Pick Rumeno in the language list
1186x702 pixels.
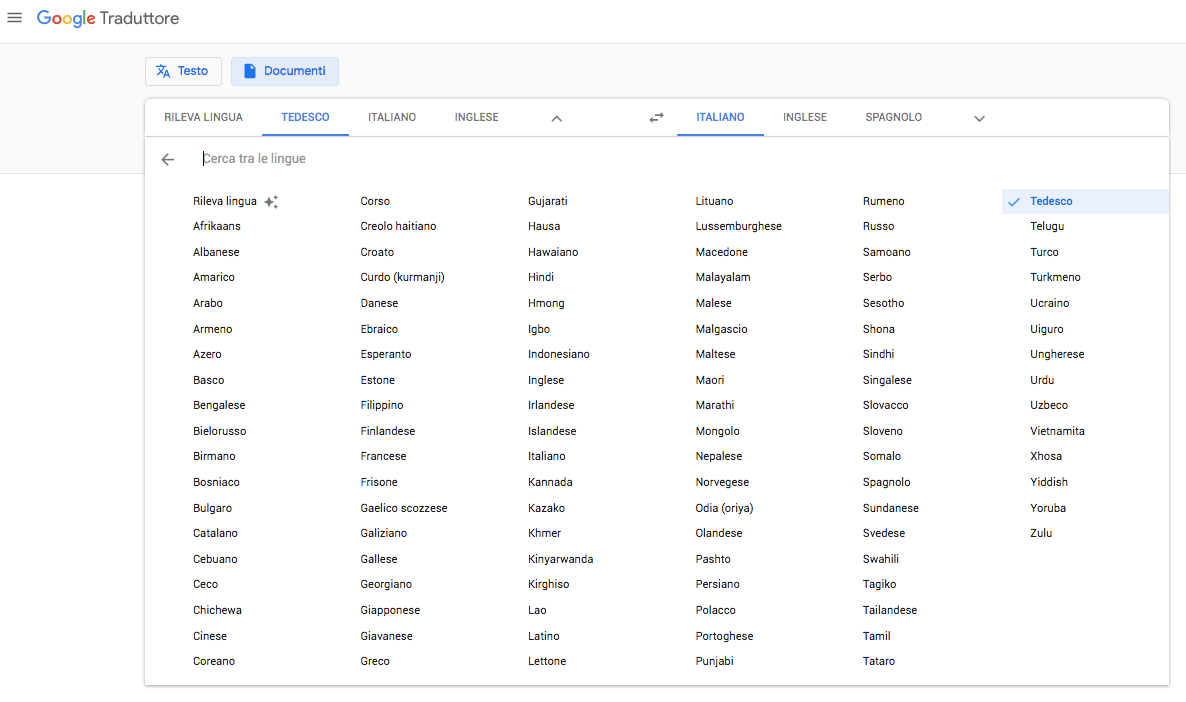tap(883, 201)
